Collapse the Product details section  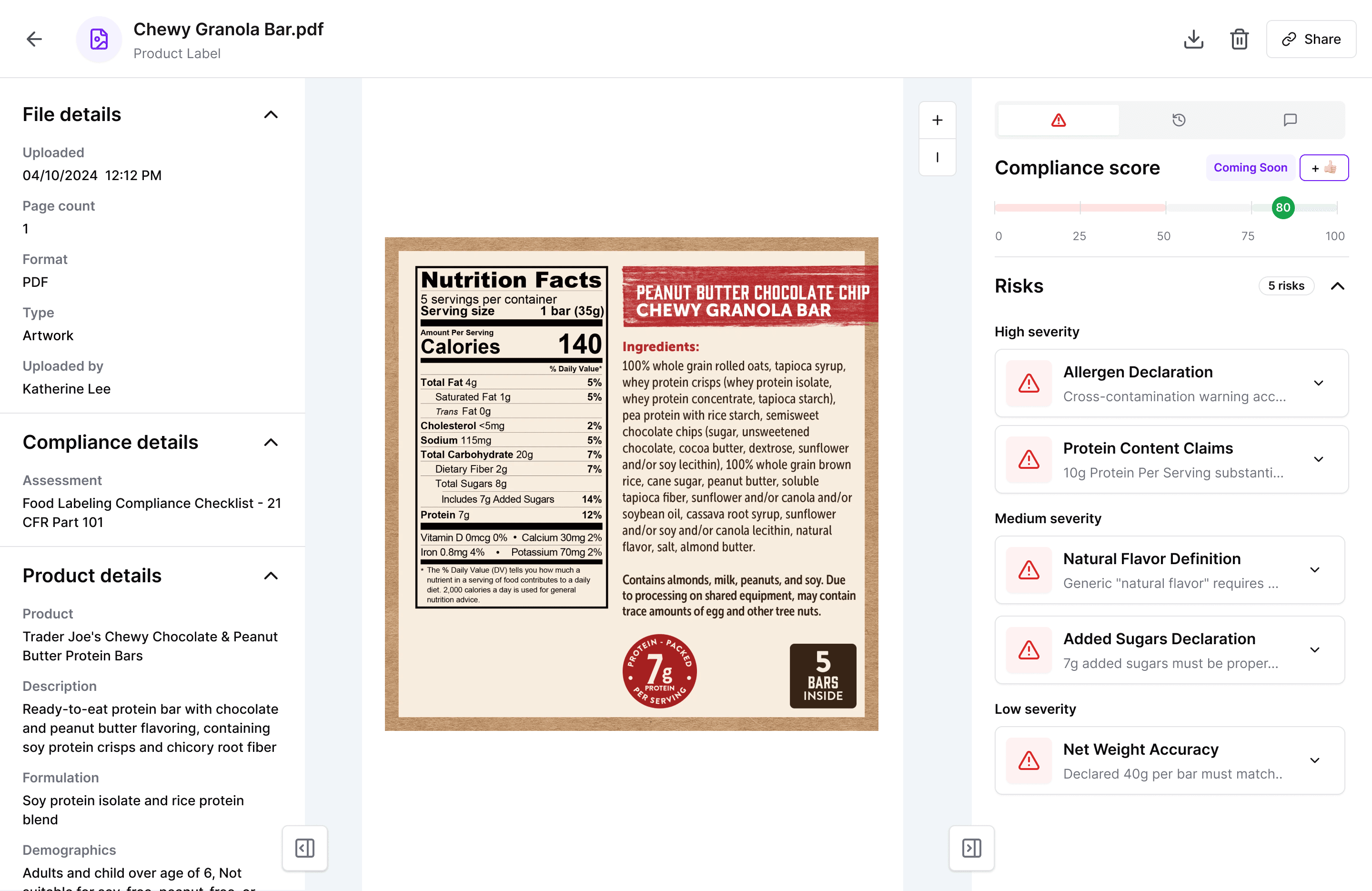coord(271,576)
